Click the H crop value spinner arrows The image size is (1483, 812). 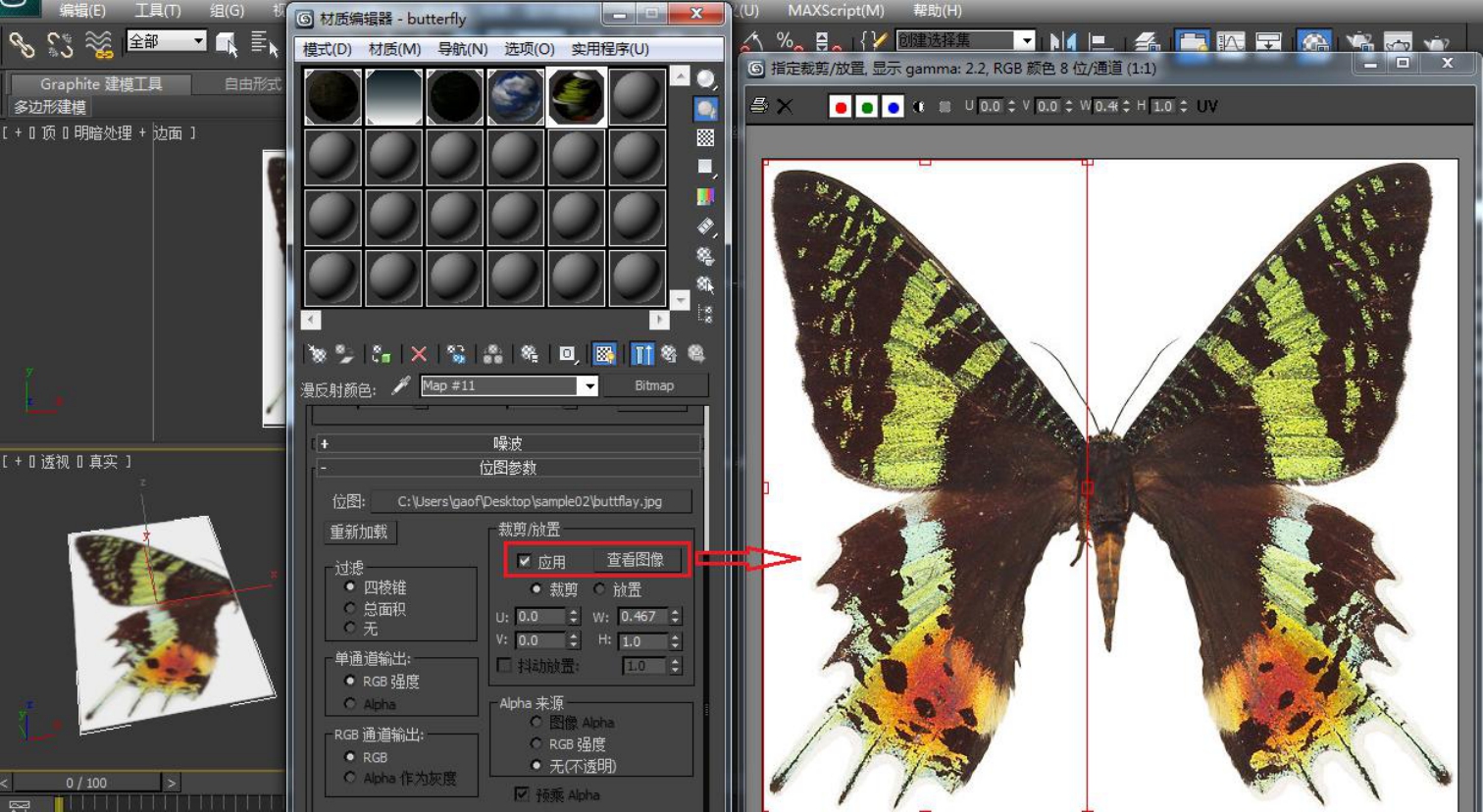pyautogui.click(x=675, y=640)
